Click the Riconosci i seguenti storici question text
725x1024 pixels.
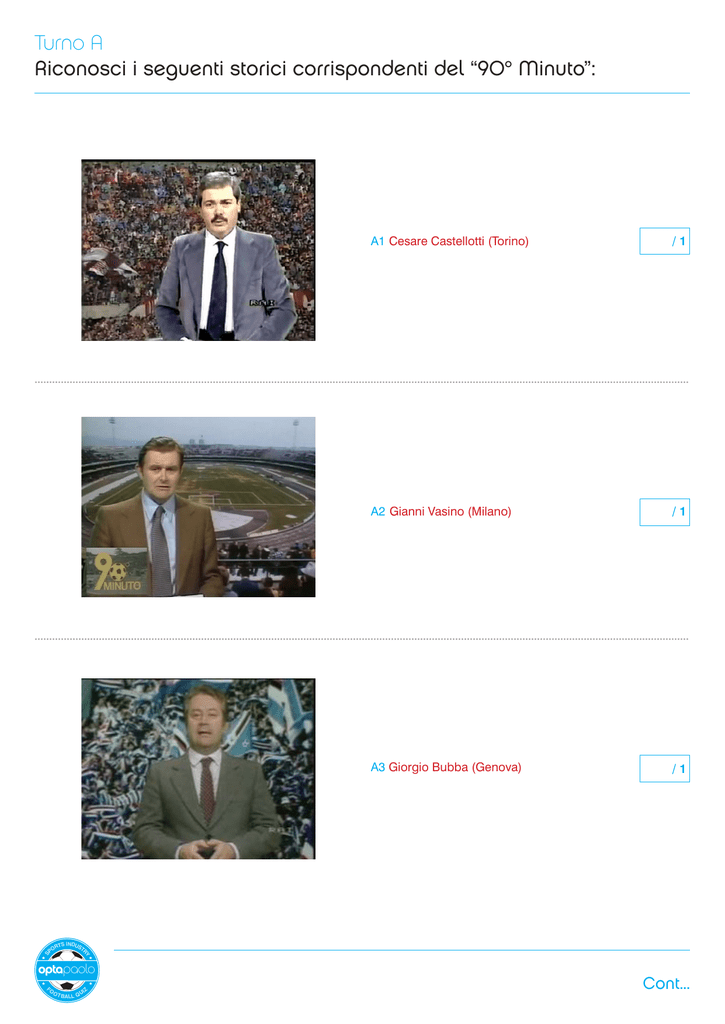coord(315,69)
